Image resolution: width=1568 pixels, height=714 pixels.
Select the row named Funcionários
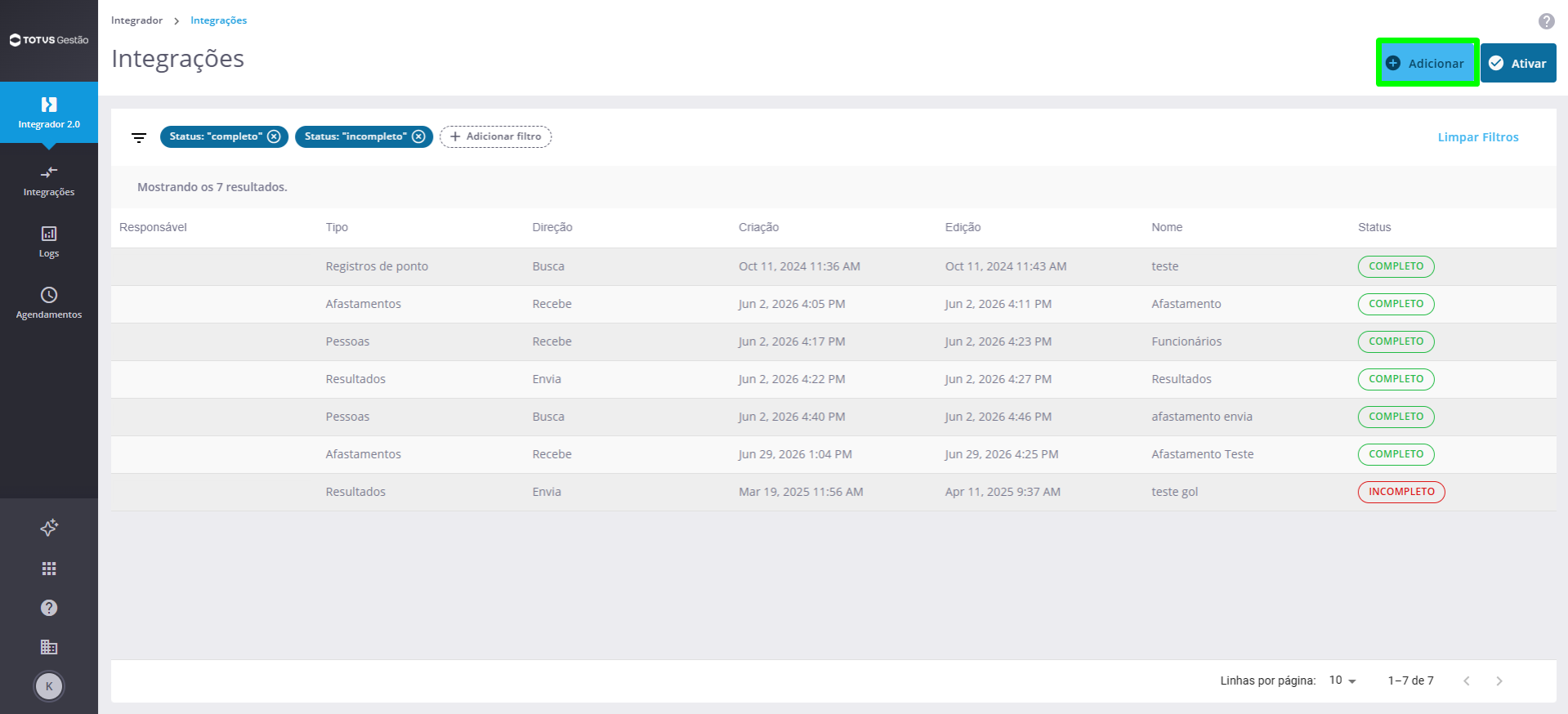(x=833, y=341)
